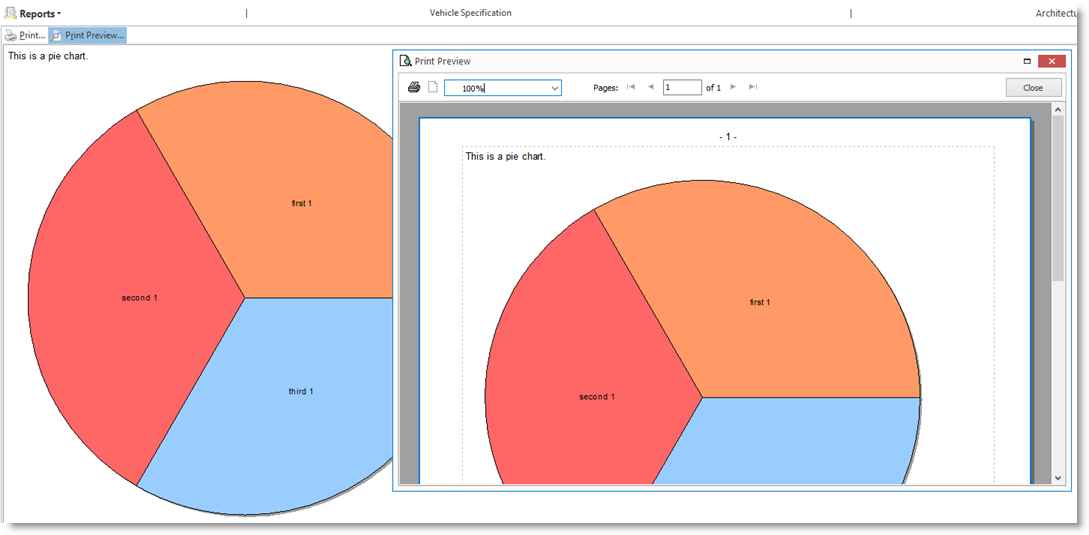Click the preview scrollbar up arrow

[1058, 109]
